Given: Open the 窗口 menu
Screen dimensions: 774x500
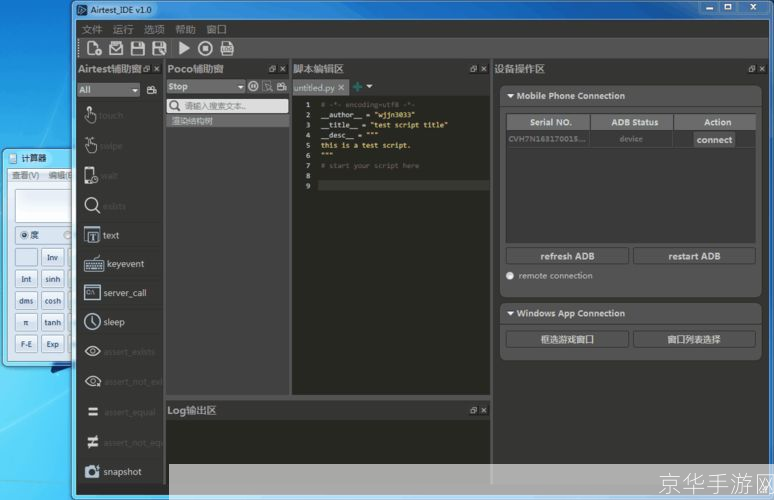Looking at the screenshot, I should click(x=216, y=30).
